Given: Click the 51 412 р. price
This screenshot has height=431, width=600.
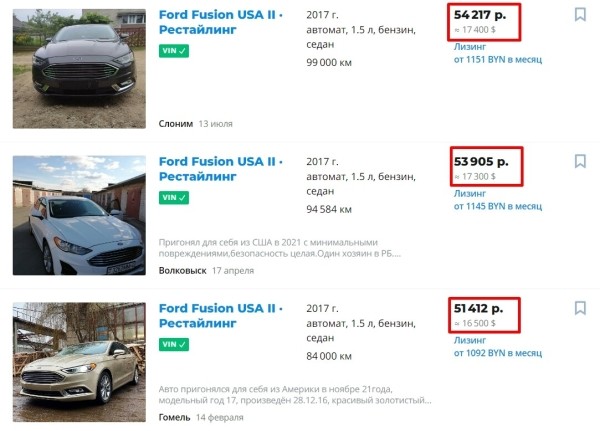Looking at the screenshot, I should 479,308.
